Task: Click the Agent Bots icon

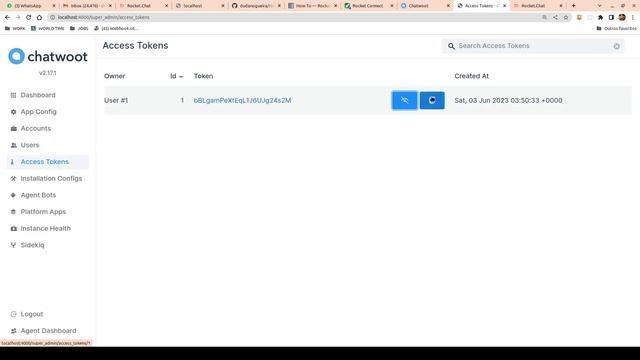Action: 13,195
